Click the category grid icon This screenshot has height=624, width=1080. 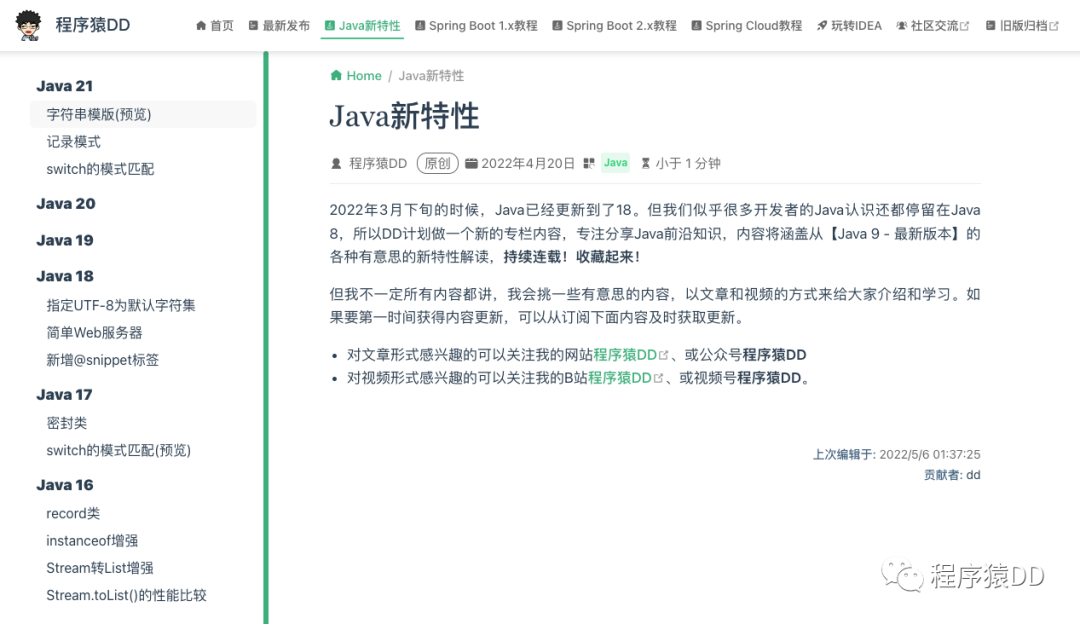(x=589, y=163)
